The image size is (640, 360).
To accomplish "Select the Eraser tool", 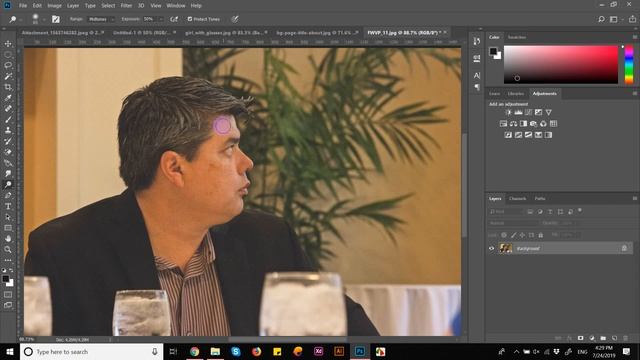I will (x=8, y=152).
